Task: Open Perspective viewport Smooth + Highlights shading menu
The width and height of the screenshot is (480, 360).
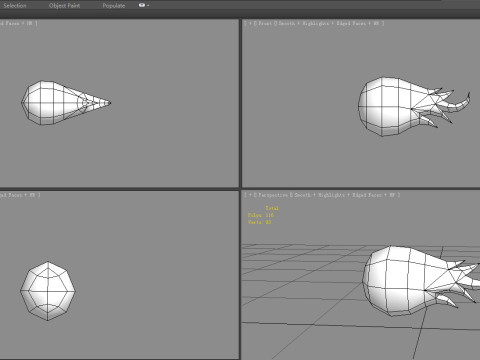Action: [319, 195]
